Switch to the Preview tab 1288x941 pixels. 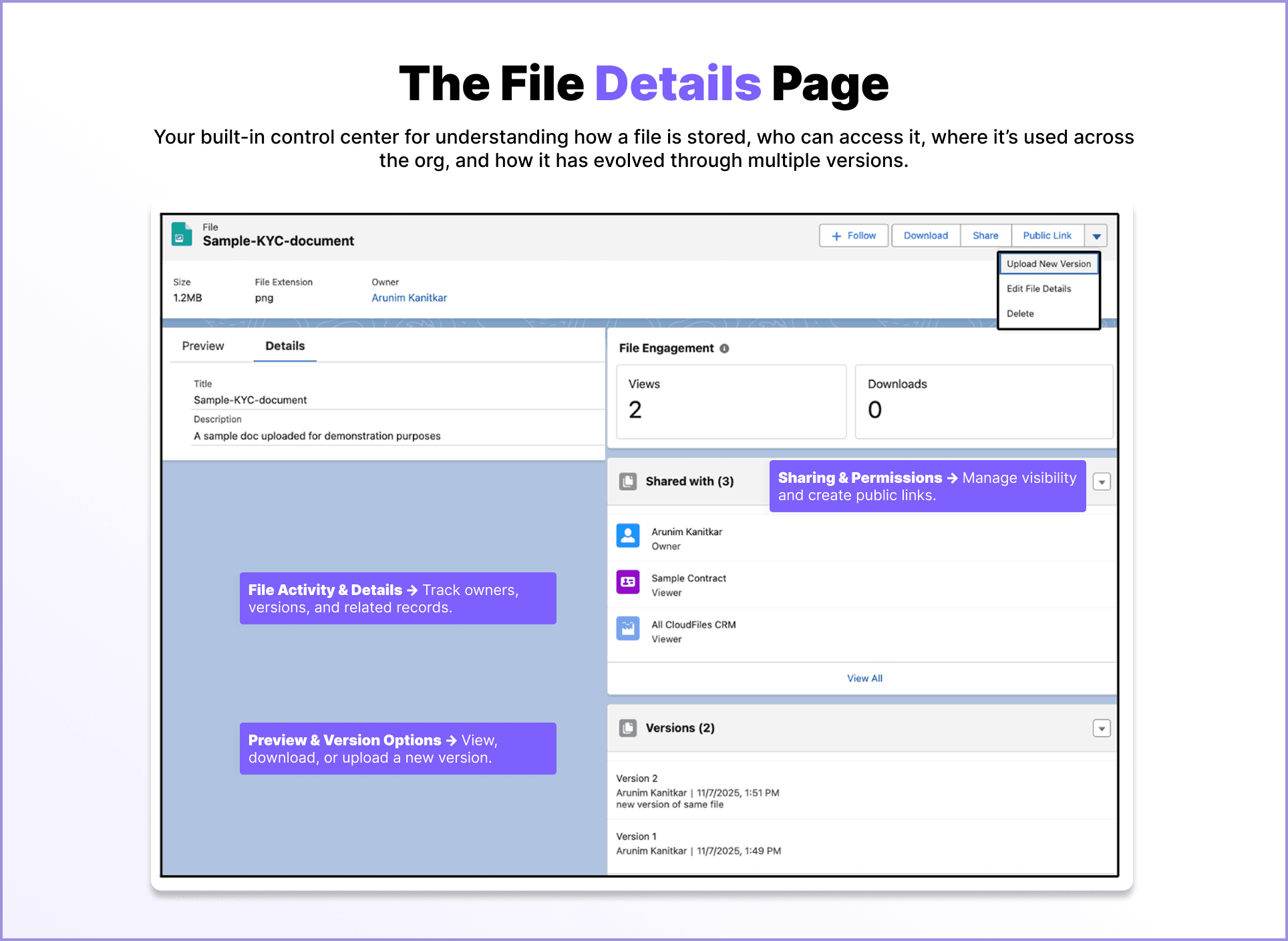(x=202, y=346)
